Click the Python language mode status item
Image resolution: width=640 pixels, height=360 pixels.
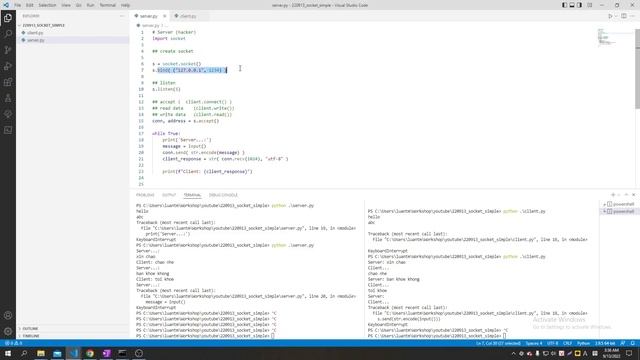583,343
